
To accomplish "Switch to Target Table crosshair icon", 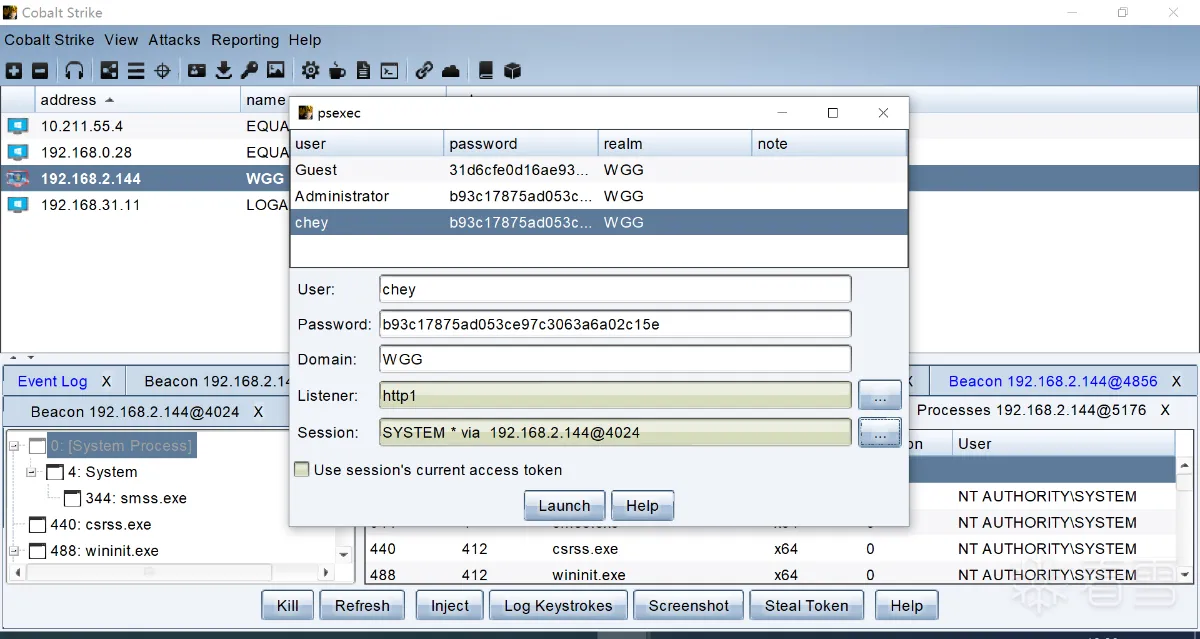I will coord(163,71).
